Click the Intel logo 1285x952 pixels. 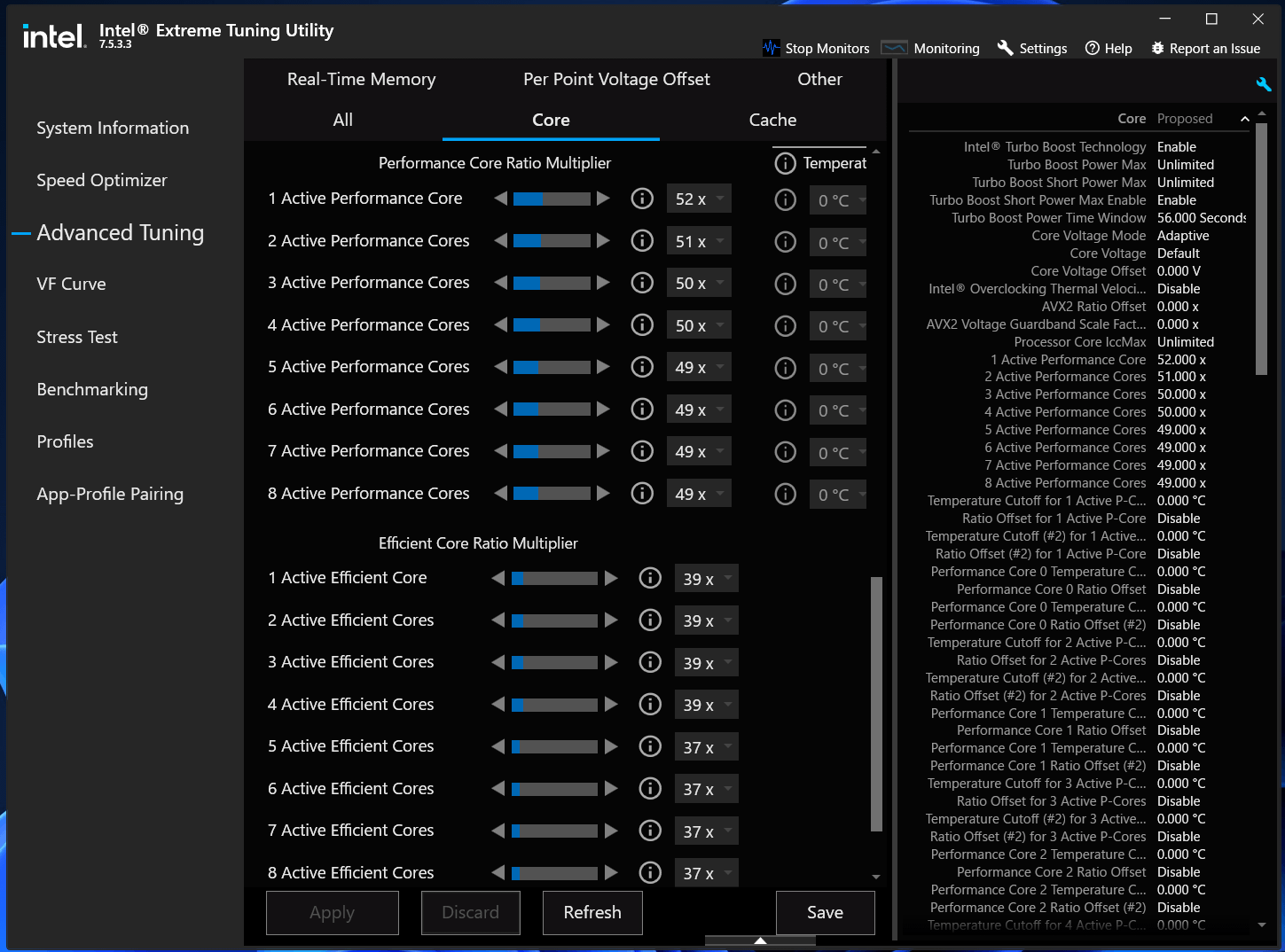[54, 36]
